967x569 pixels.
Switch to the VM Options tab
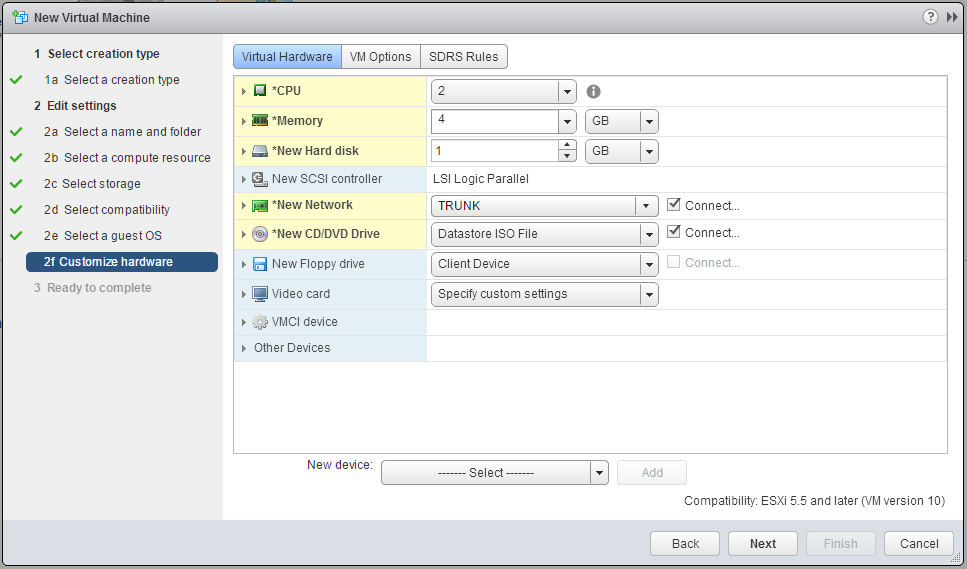point(380,57)
